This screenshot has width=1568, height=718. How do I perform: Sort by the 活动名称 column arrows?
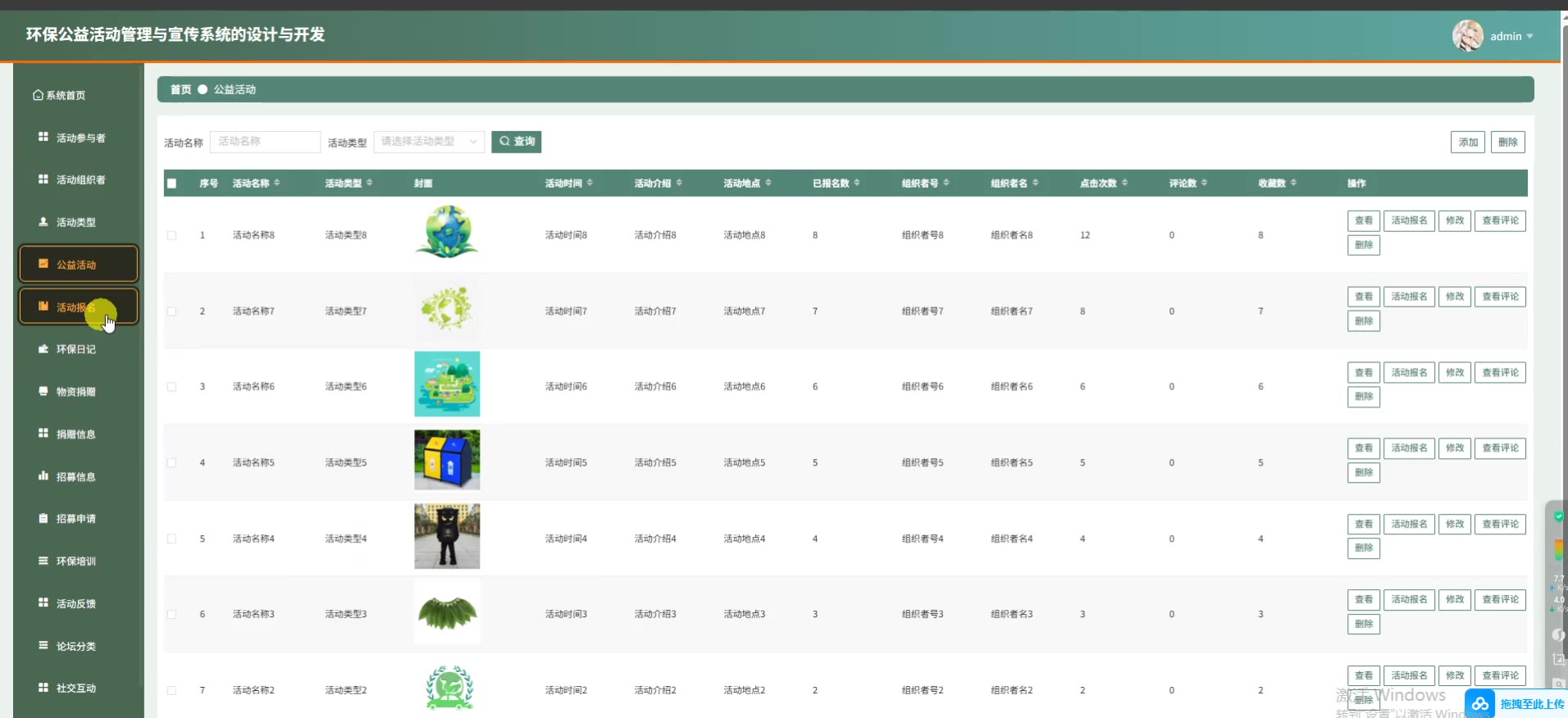277,183
